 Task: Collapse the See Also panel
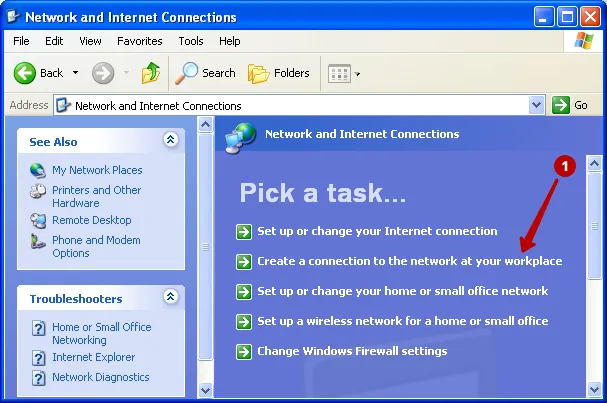(171, 139)
